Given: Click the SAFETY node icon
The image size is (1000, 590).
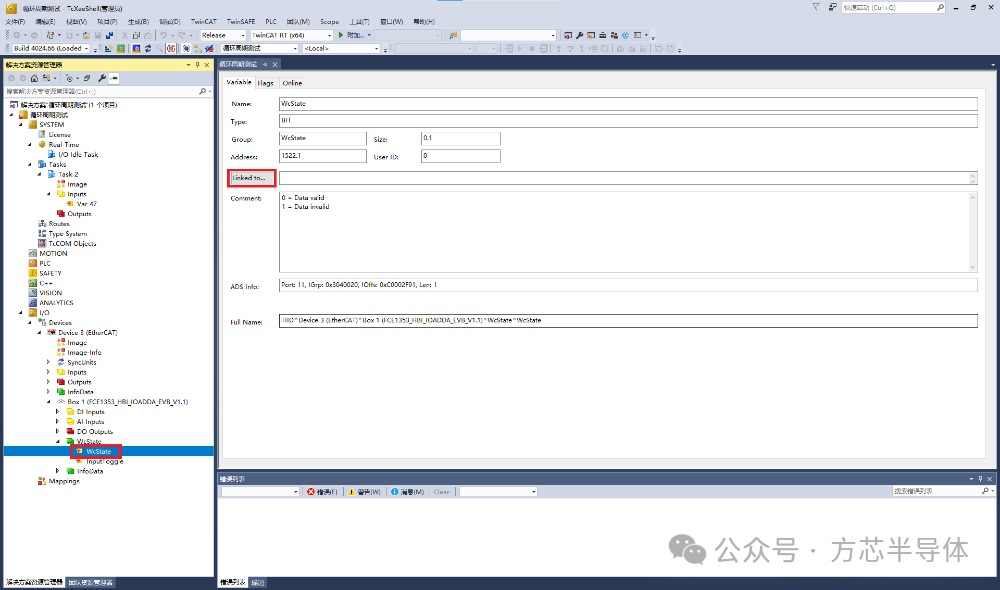Looking at the screenshot, I should tap(33, 273).
